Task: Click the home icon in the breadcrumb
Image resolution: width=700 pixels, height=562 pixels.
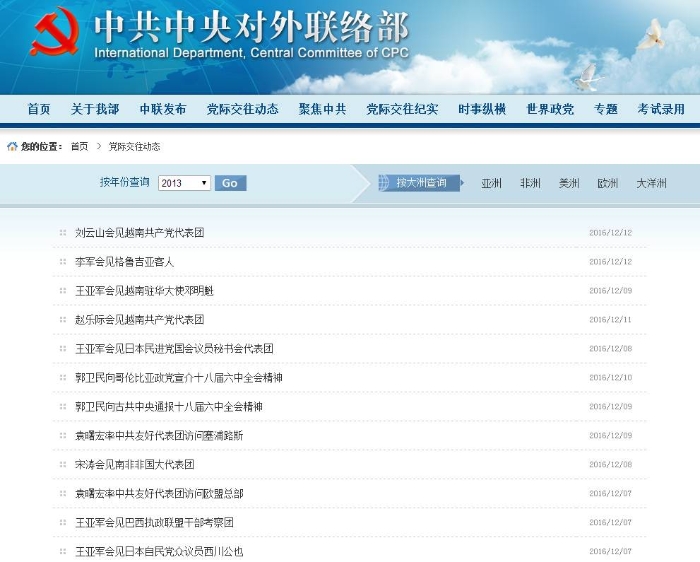Action: (12, 146)
